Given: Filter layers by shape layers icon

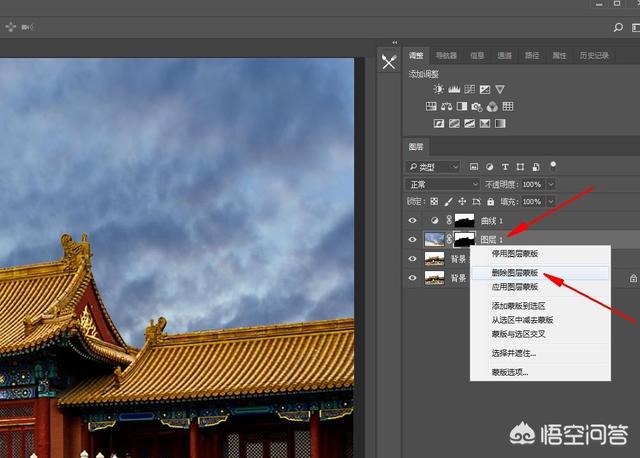Looking at the screenshot, I should pyautogui.click(x=520, y=167).
